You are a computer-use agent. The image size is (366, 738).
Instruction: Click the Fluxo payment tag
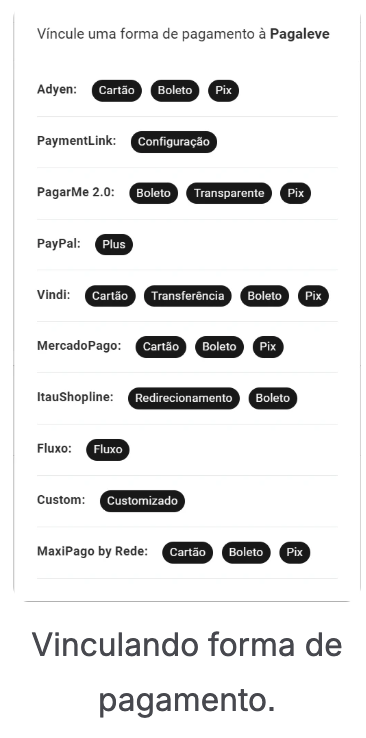click(x=108, y=449)
